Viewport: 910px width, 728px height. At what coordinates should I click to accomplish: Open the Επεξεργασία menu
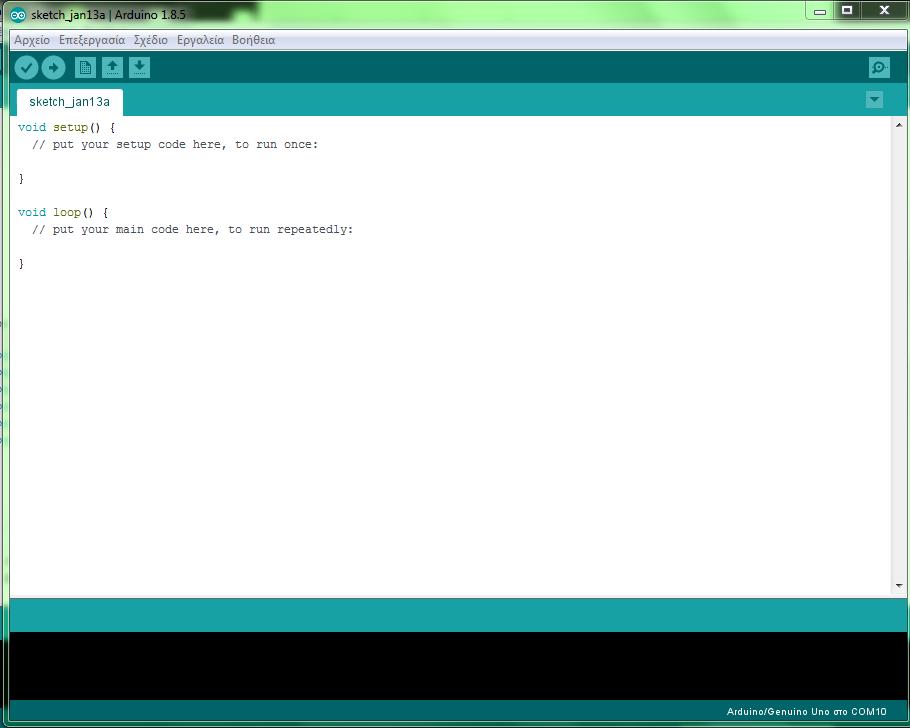92,40
